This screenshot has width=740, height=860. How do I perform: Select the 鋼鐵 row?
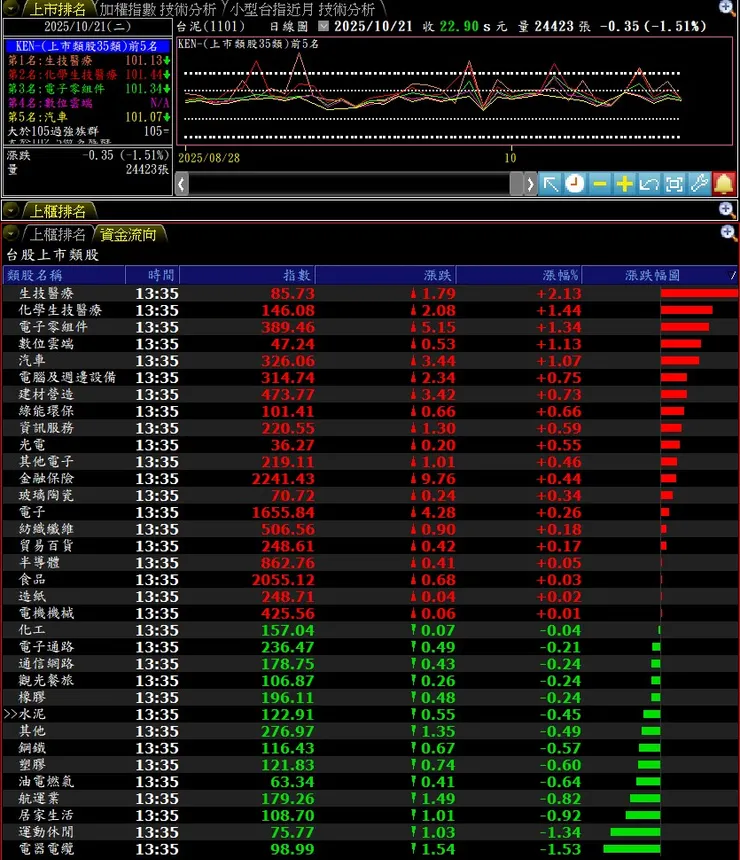click(x=370, y=748)
